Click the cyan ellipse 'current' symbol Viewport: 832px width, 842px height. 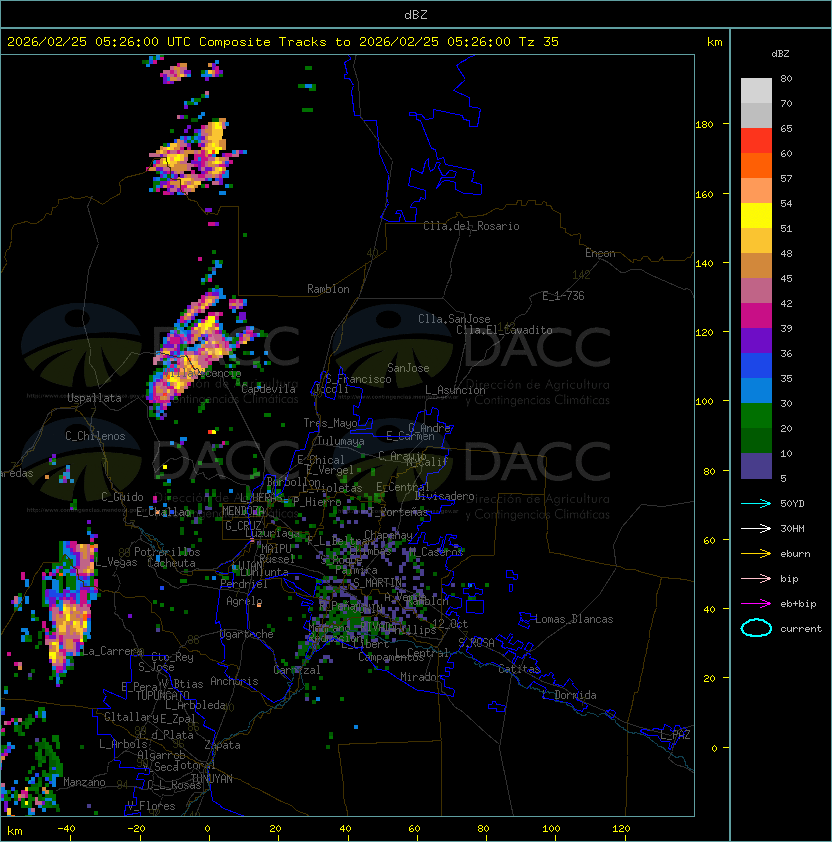(756, 628)
